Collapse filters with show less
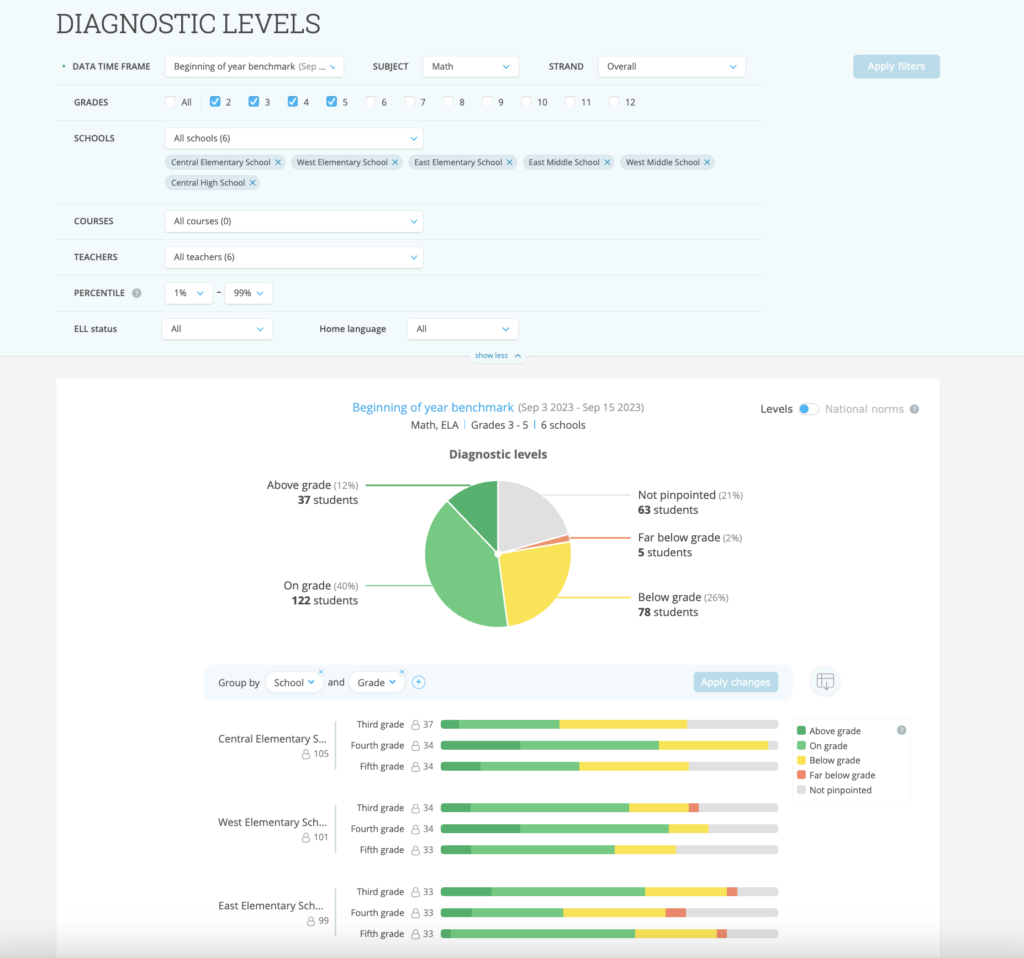Viewport: 1024px width, 958px height. (x=492, y=355)
